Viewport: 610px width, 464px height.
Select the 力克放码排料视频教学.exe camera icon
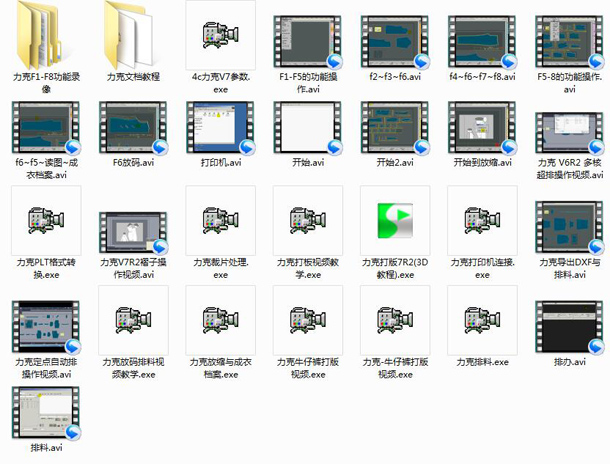pyautogui.click(x=133, y=320)
